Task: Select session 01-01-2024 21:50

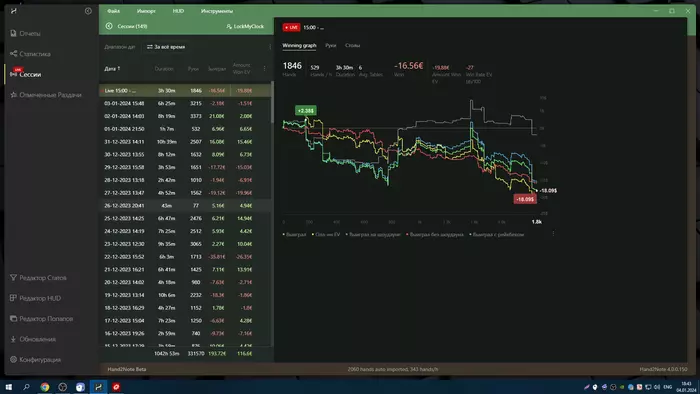Action: [185, 129]
